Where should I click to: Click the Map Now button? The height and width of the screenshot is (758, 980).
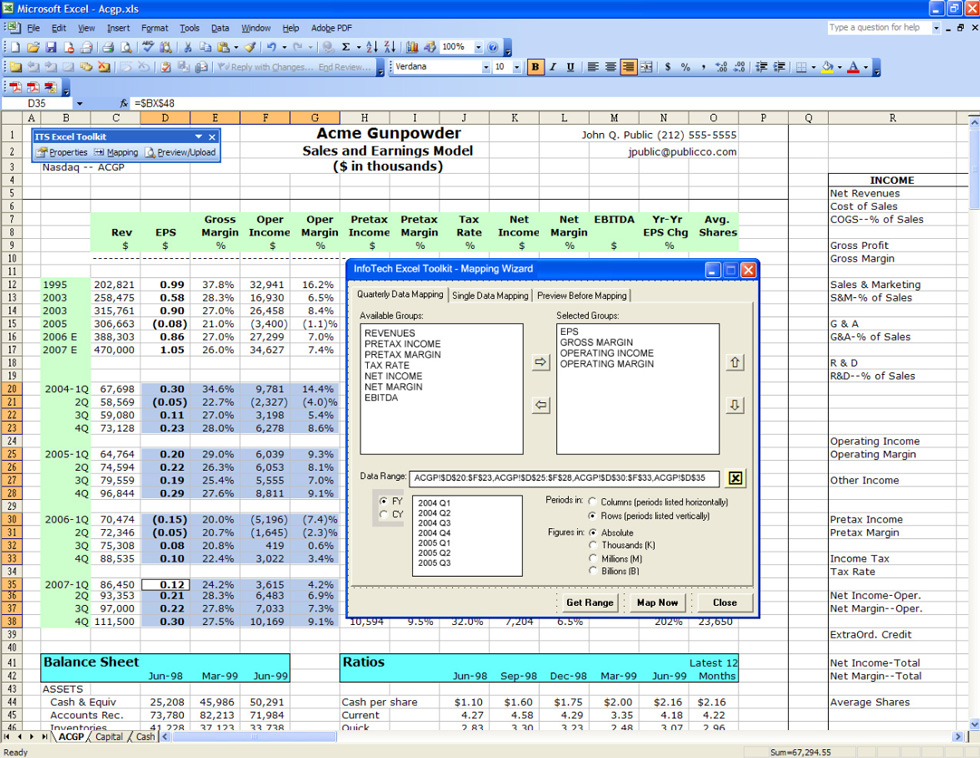657,602
